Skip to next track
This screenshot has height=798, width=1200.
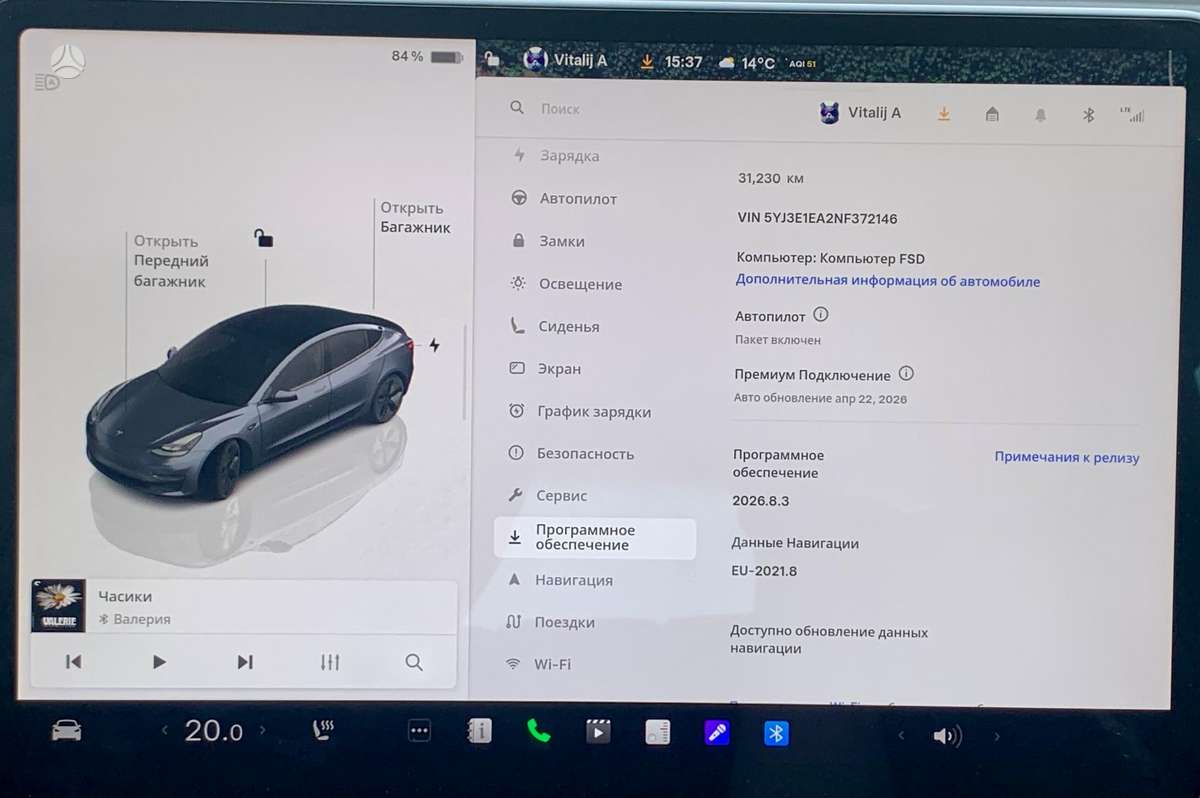click(245, 662)
